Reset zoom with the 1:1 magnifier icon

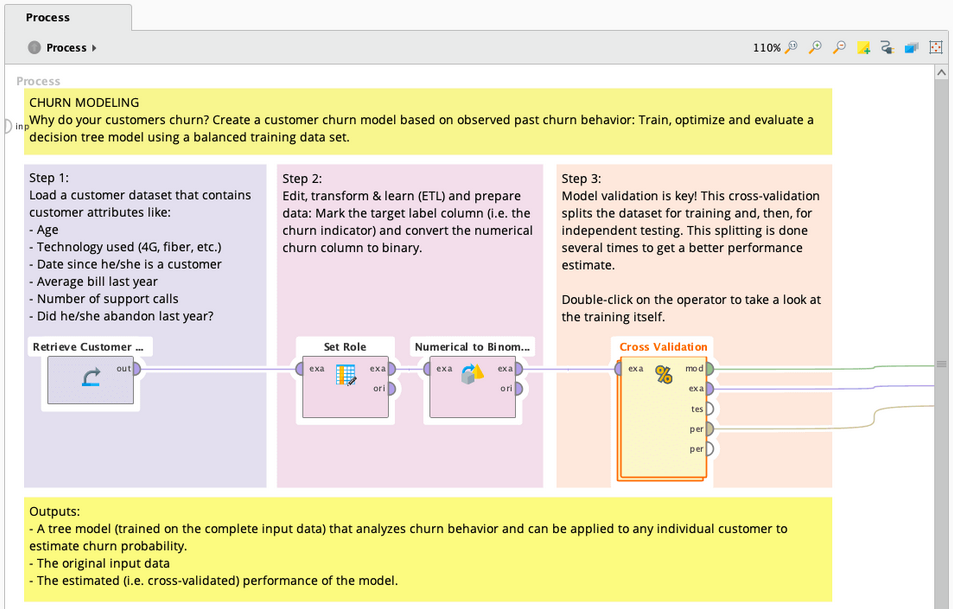pyautogui.click(x=793, y=47)
